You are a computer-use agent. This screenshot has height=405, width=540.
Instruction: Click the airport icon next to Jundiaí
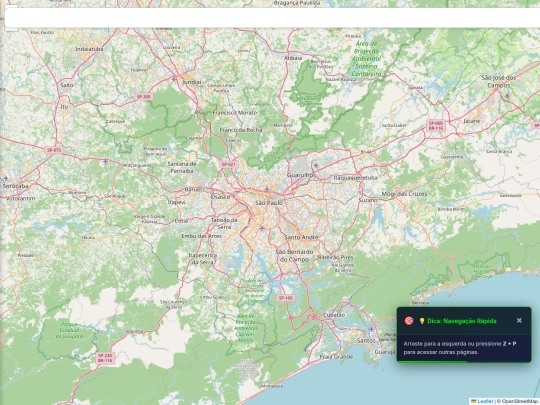tap(174, 79)
